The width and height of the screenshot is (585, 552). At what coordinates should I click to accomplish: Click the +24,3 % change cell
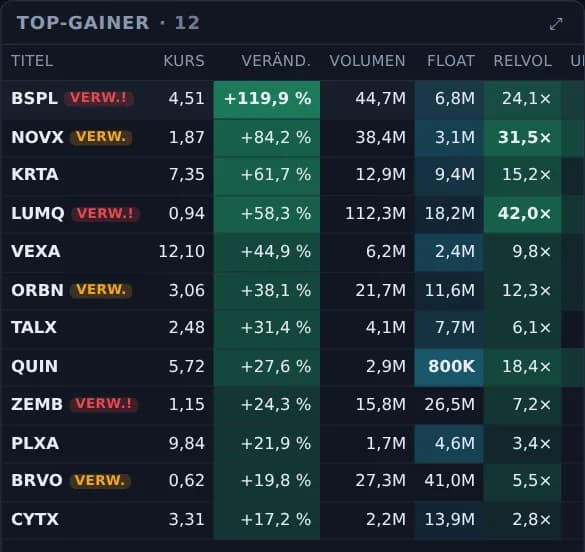point(267,405)
